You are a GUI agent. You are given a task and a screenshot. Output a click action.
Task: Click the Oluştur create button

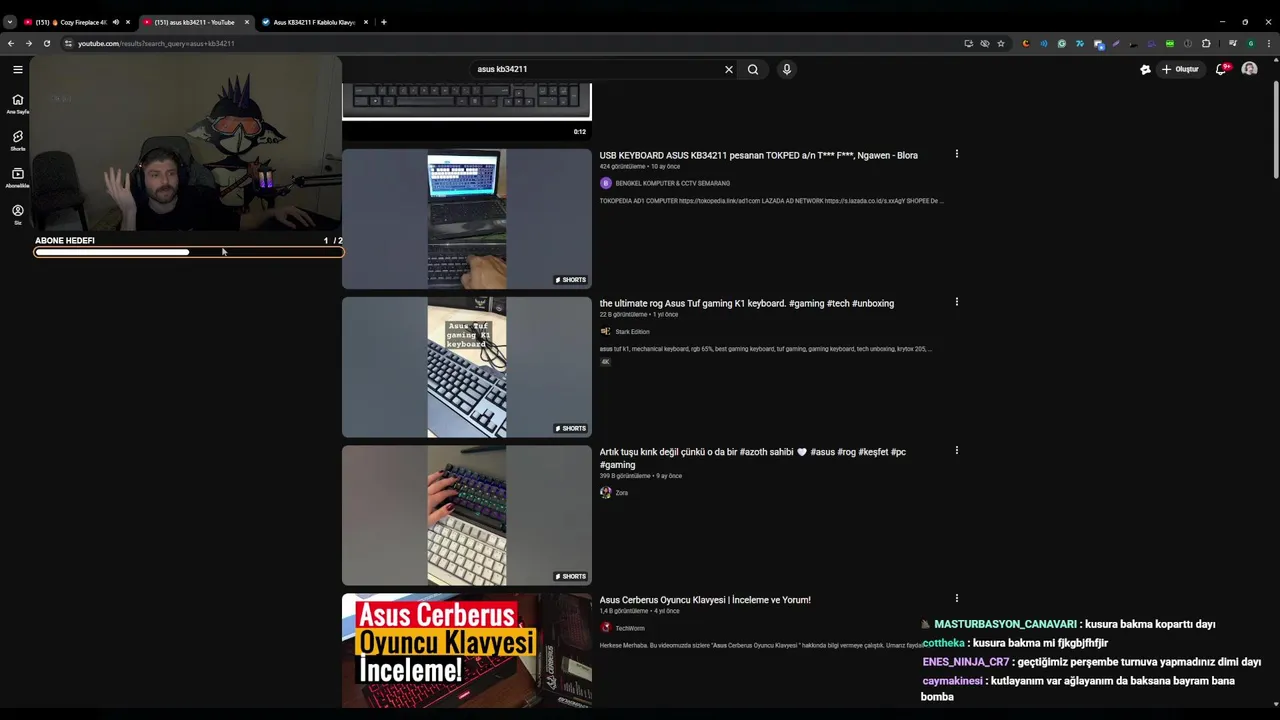click(x=1180, y=69)
